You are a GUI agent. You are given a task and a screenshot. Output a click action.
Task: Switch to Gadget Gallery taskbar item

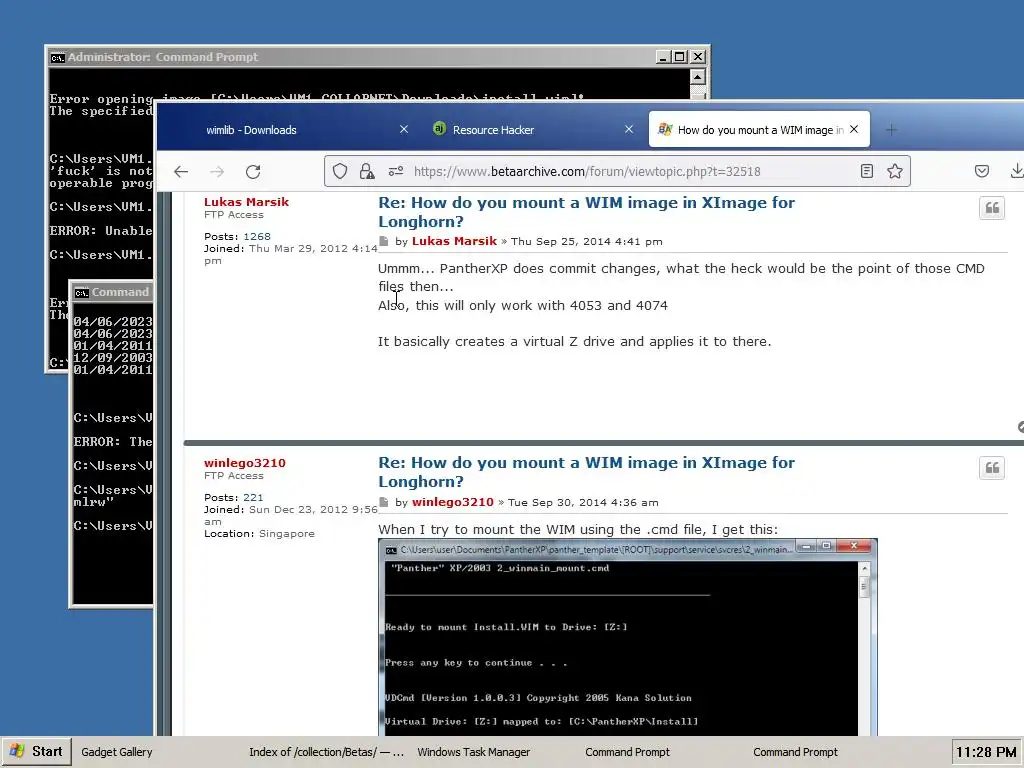tap(116, 752)
